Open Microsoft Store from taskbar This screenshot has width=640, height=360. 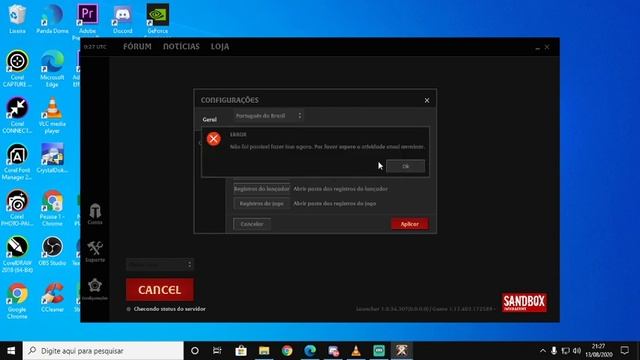(x=241, y=351)
